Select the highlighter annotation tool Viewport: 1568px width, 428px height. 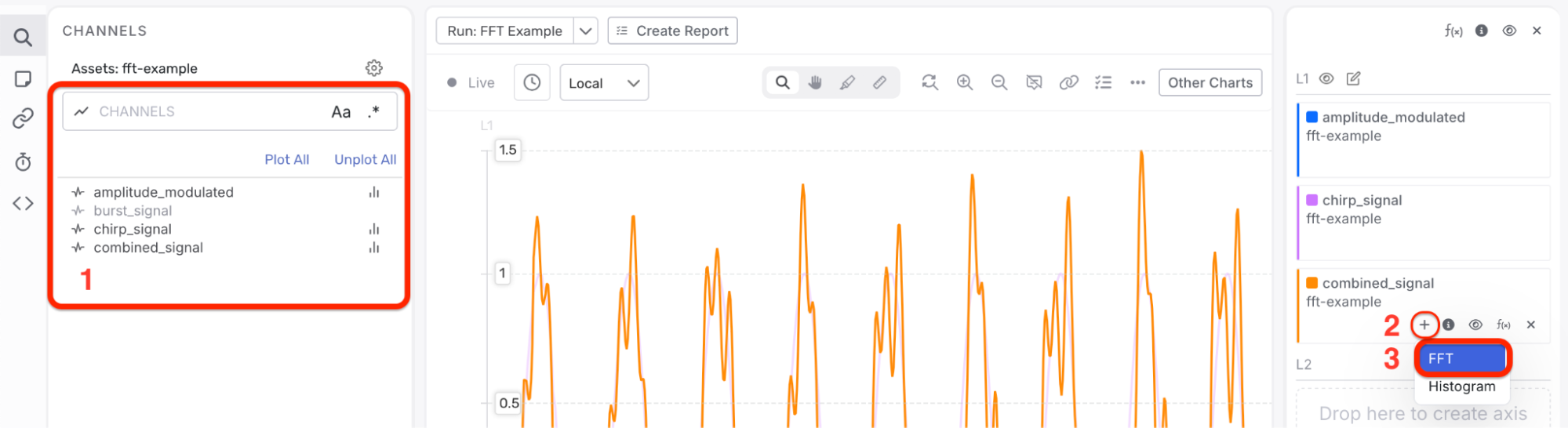point(847,82)
